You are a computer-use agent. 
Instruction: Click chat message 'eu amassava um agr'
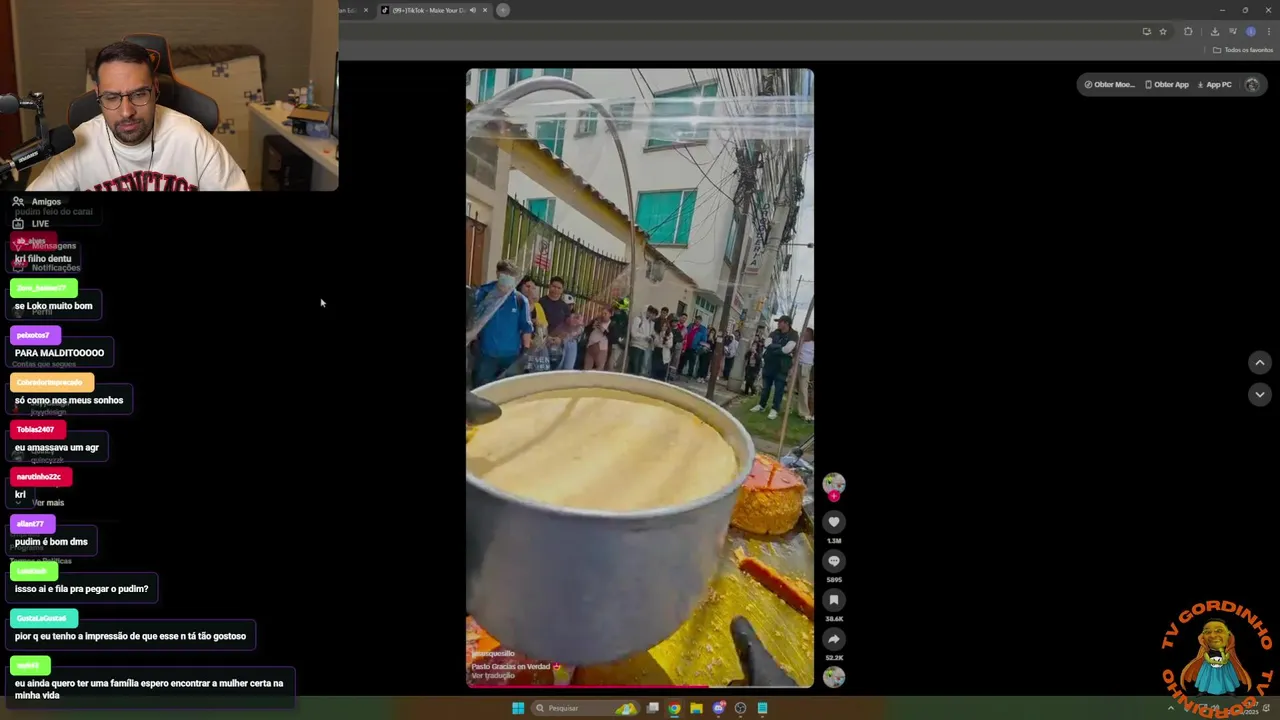(57, 447)
